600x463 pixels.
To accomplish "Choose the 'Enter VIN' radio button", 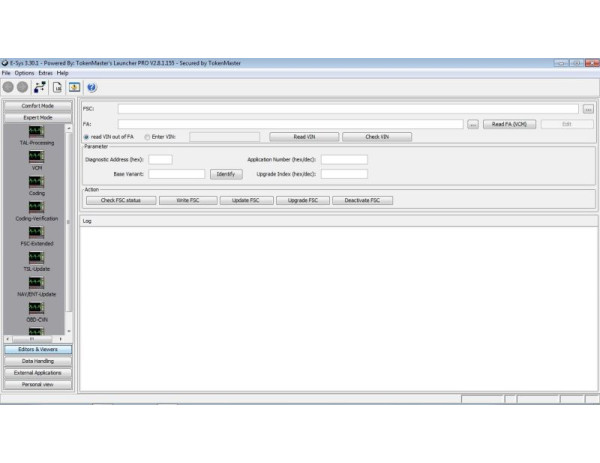I will (x=148, y=136).
